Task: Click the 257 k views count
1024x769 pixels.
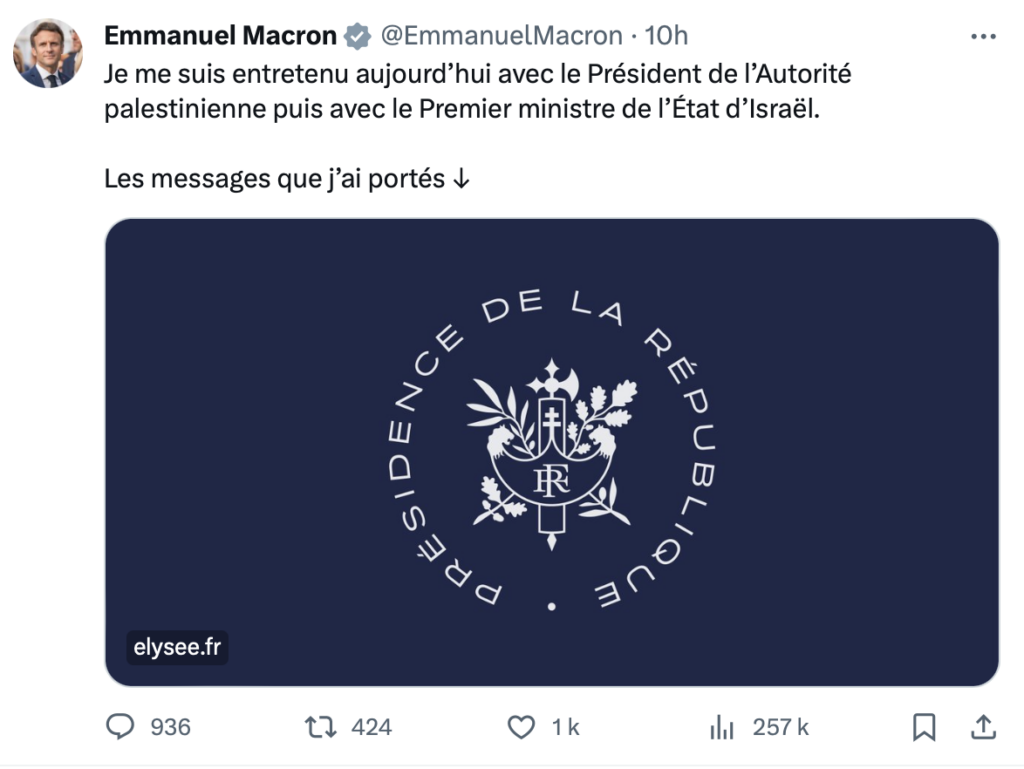Action: point(780,727)
